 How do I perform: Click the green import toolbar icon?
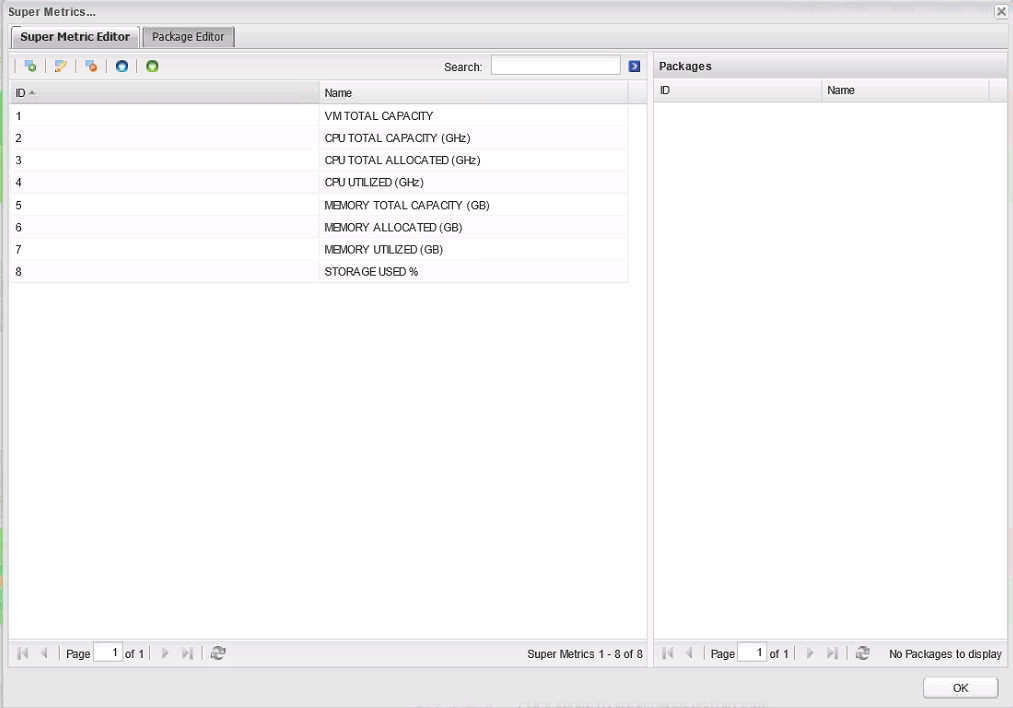click(x=152, y=66)
